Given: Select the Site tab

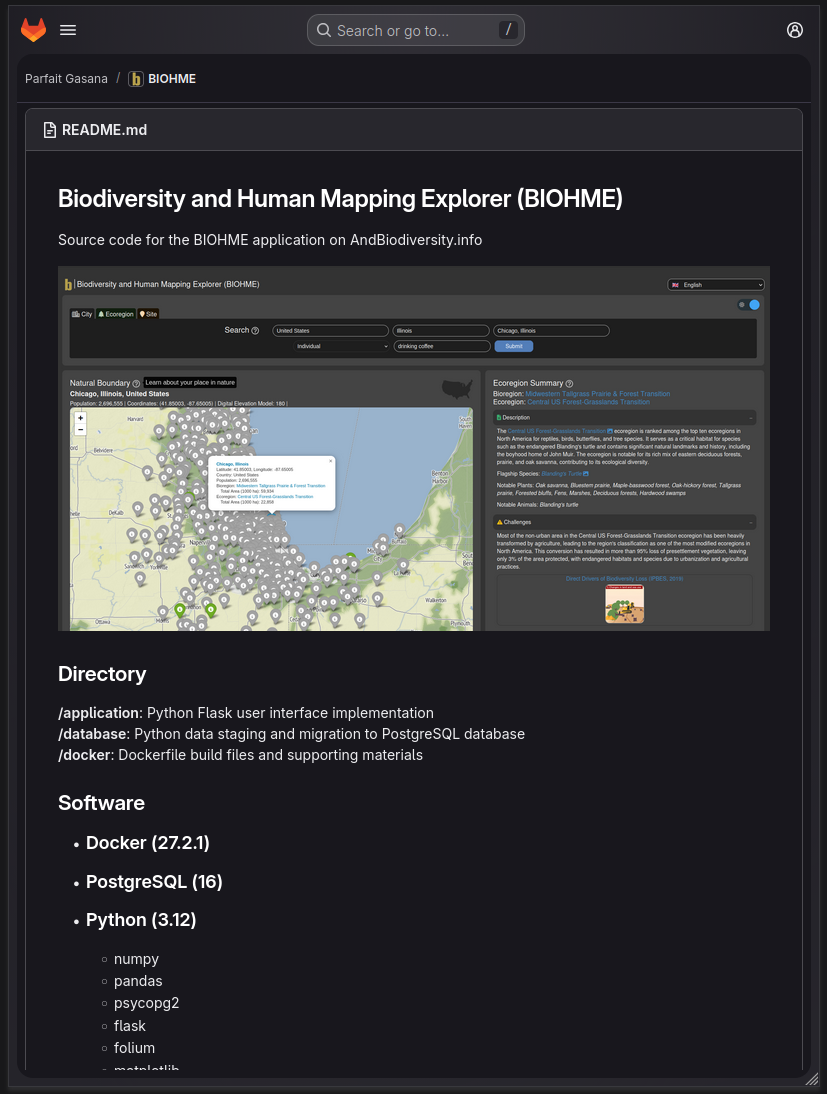Looking at the screenshot, I should tap(148, 313).
